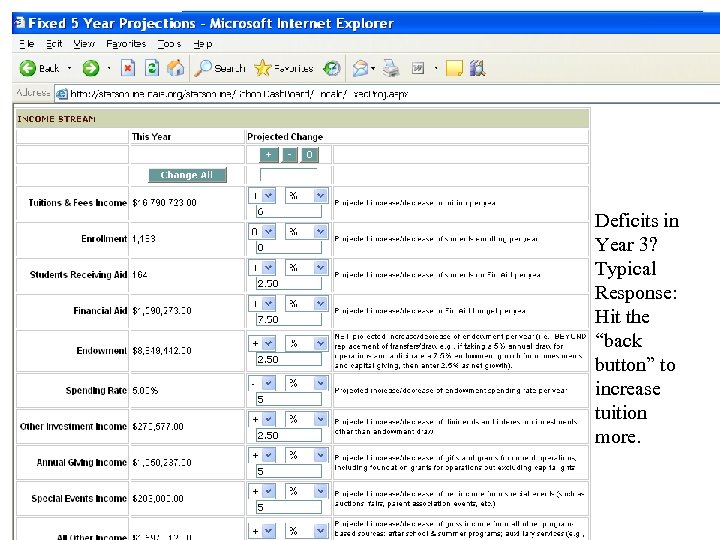The width and height of the screenshot is (720, 540).
Task: Open the Favorites star button
Action: point(283,68)
